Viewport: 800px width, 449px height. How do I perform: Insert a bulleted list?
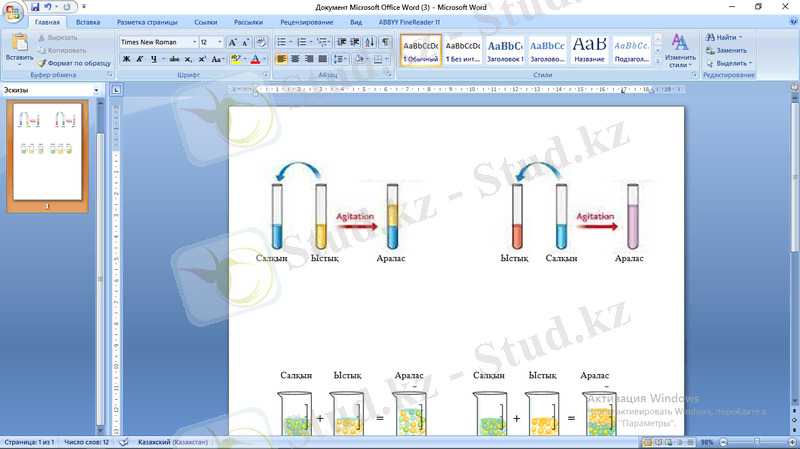tap(281, 42)
